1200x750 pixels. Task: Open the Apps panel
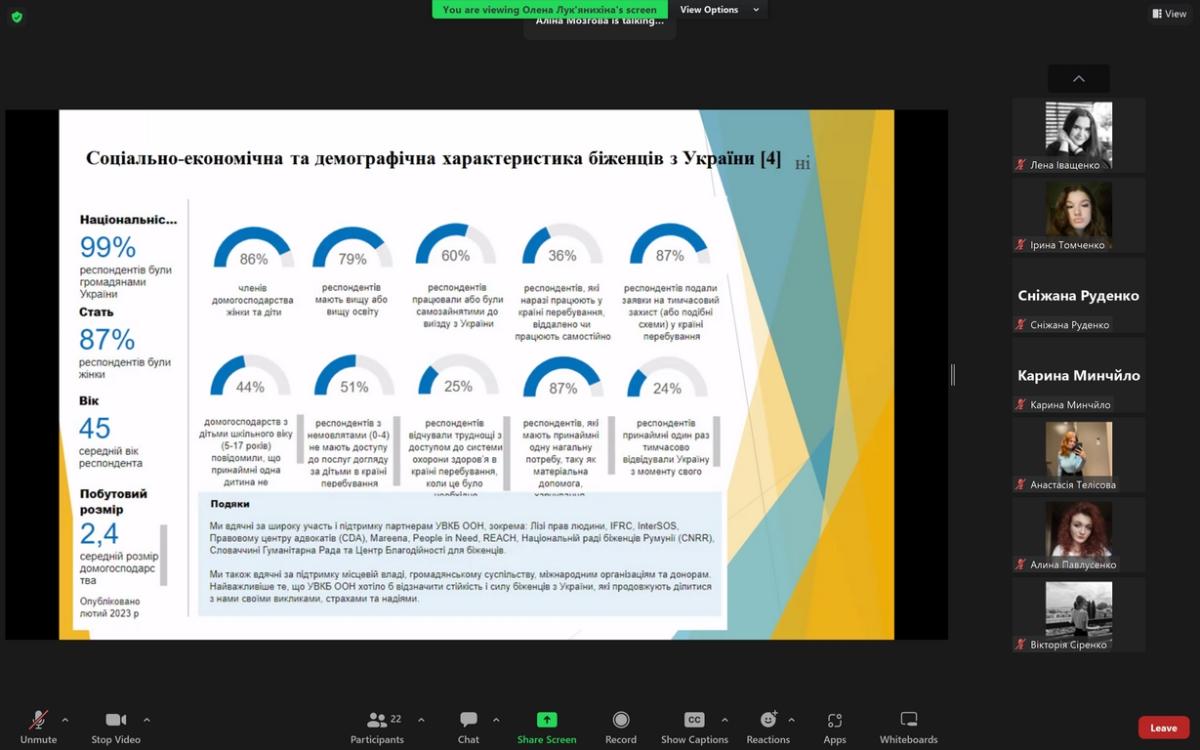[x=835, y=727]
